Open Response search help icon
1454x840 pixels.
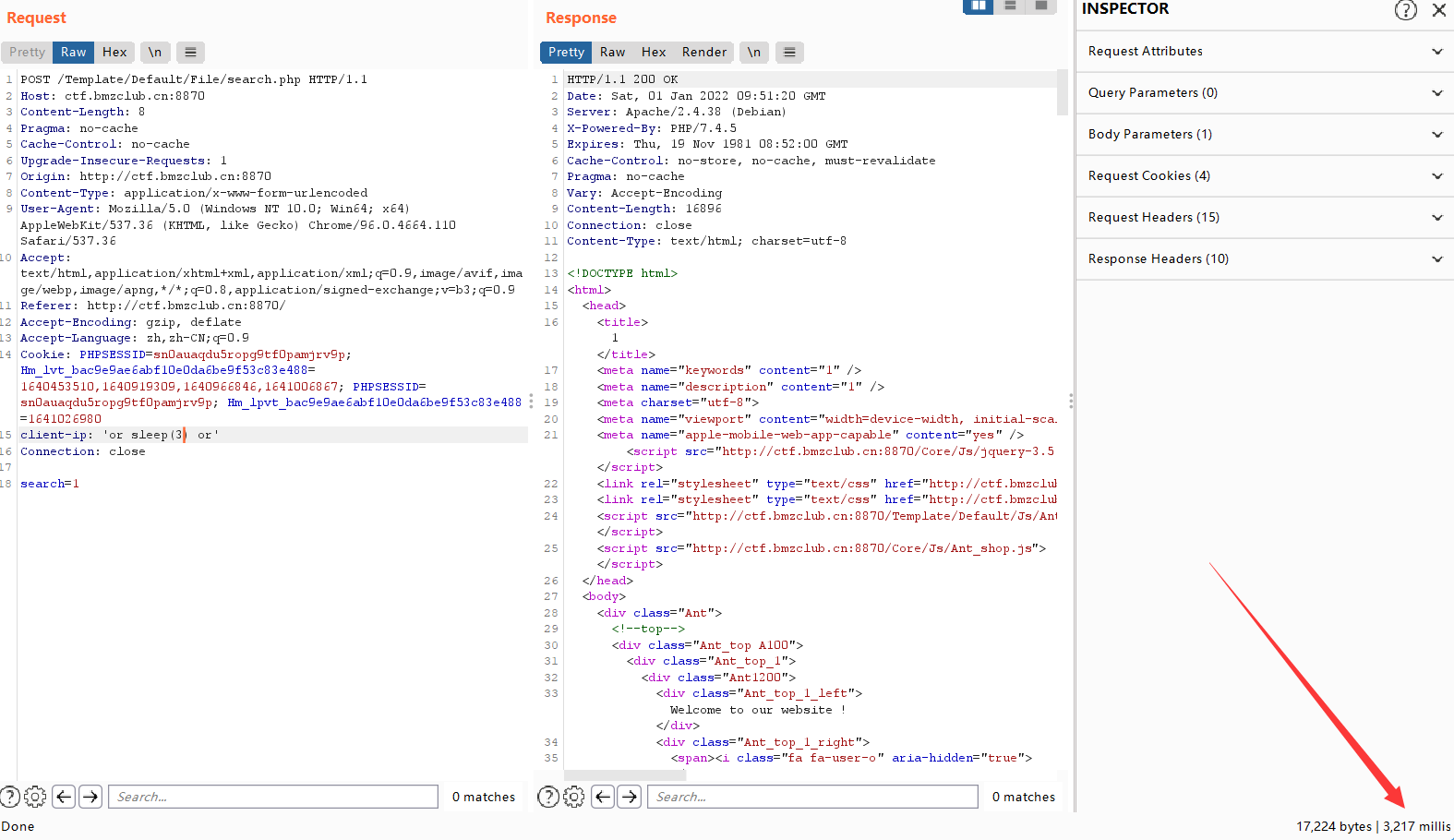coord(548,797)
